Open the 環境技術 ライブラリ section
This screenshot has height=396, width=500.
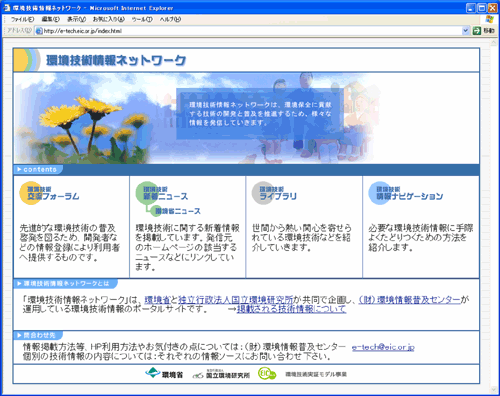tap(274, 193)
